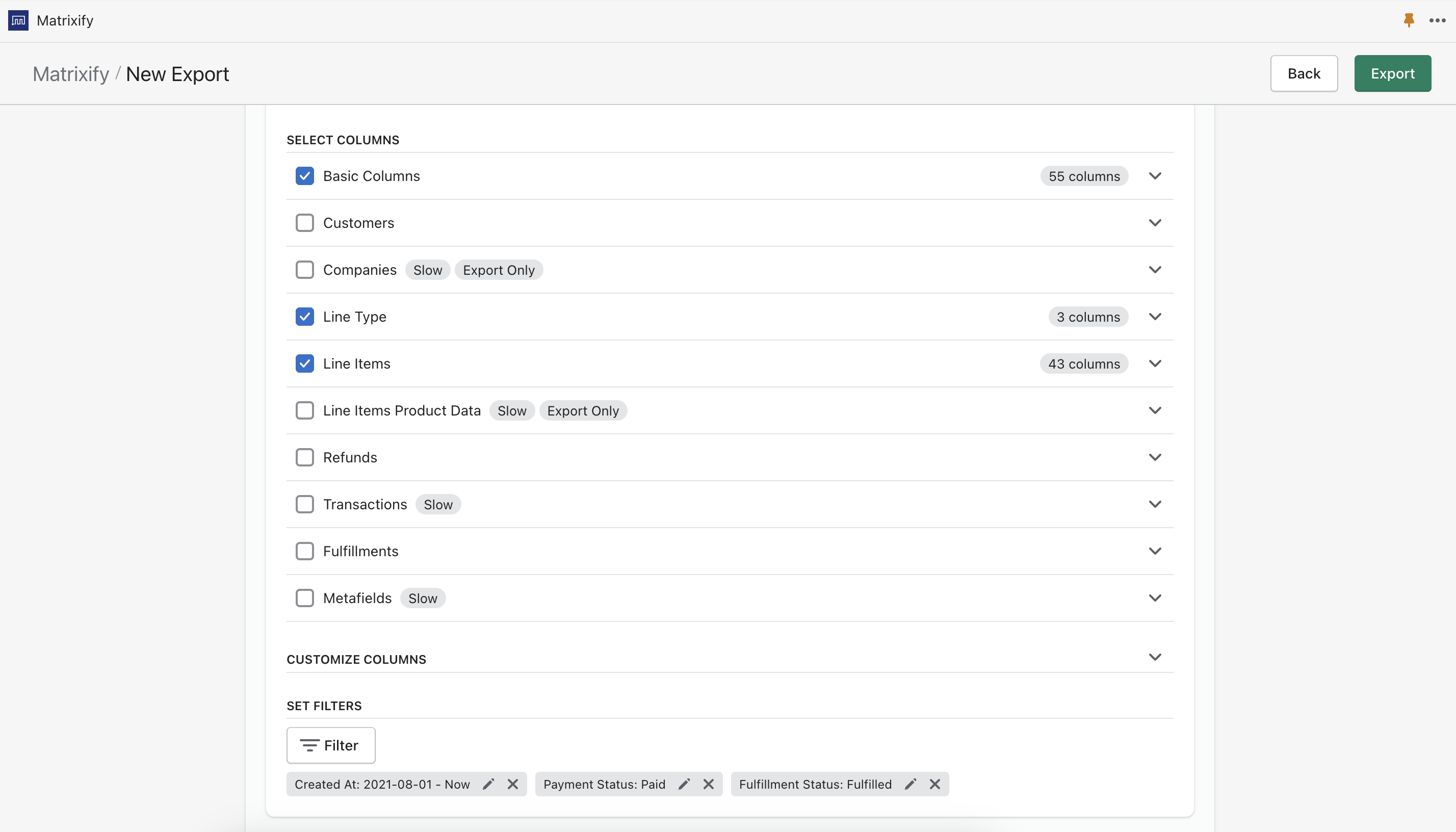The width and height of the screenshot is (1456, 832).
Task: Remove the Fulfillment Status: Fulfilled filter
Action: click(x=934, y=784)
